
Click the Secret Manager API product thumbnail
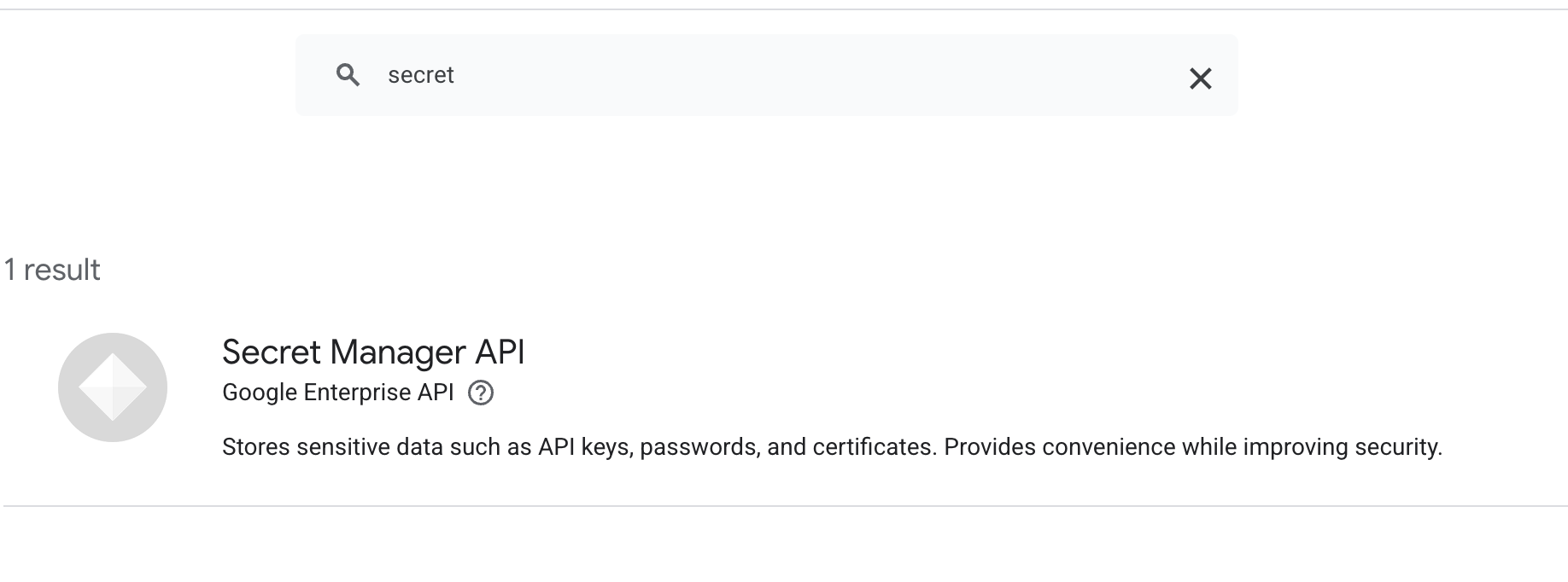[x=112, y=387]
